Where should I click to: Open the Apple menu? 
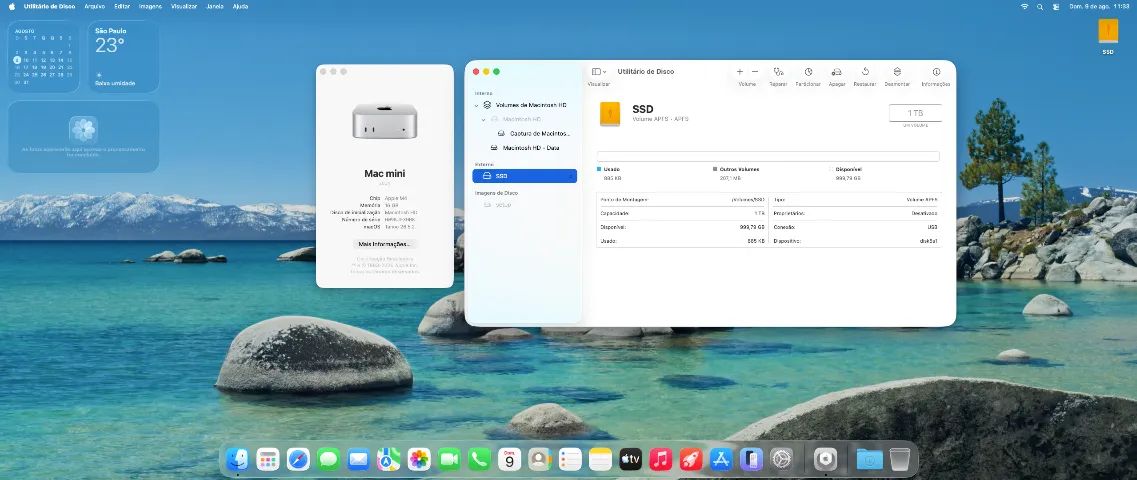12,6
